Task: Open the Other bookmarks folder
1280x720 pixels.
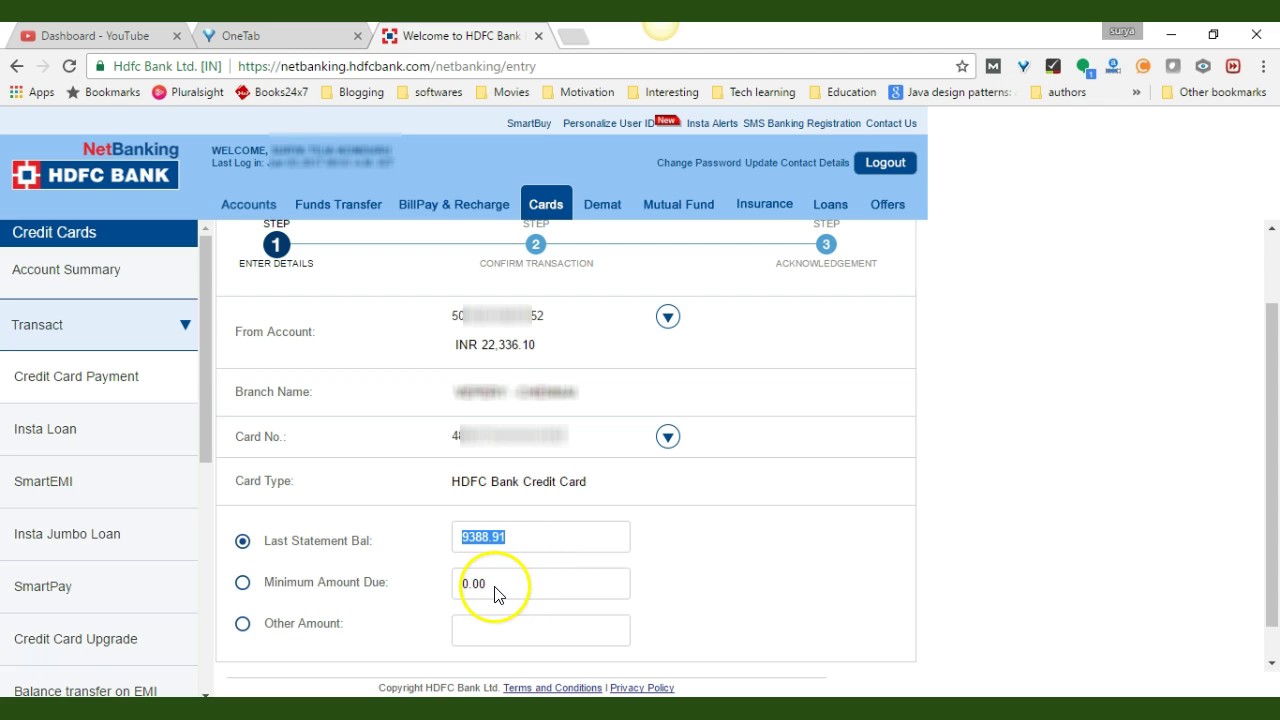Action: click(1213, 92)
